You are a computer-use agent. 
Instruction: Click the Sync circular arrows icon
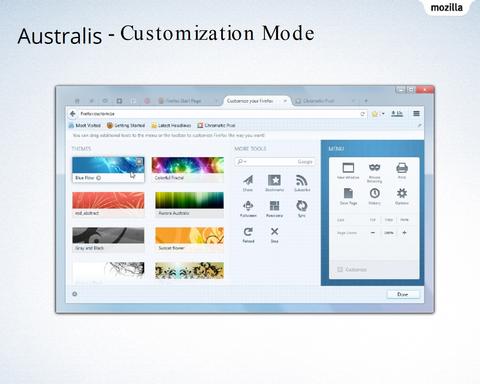pyautogui.click(x=301, y=206)
